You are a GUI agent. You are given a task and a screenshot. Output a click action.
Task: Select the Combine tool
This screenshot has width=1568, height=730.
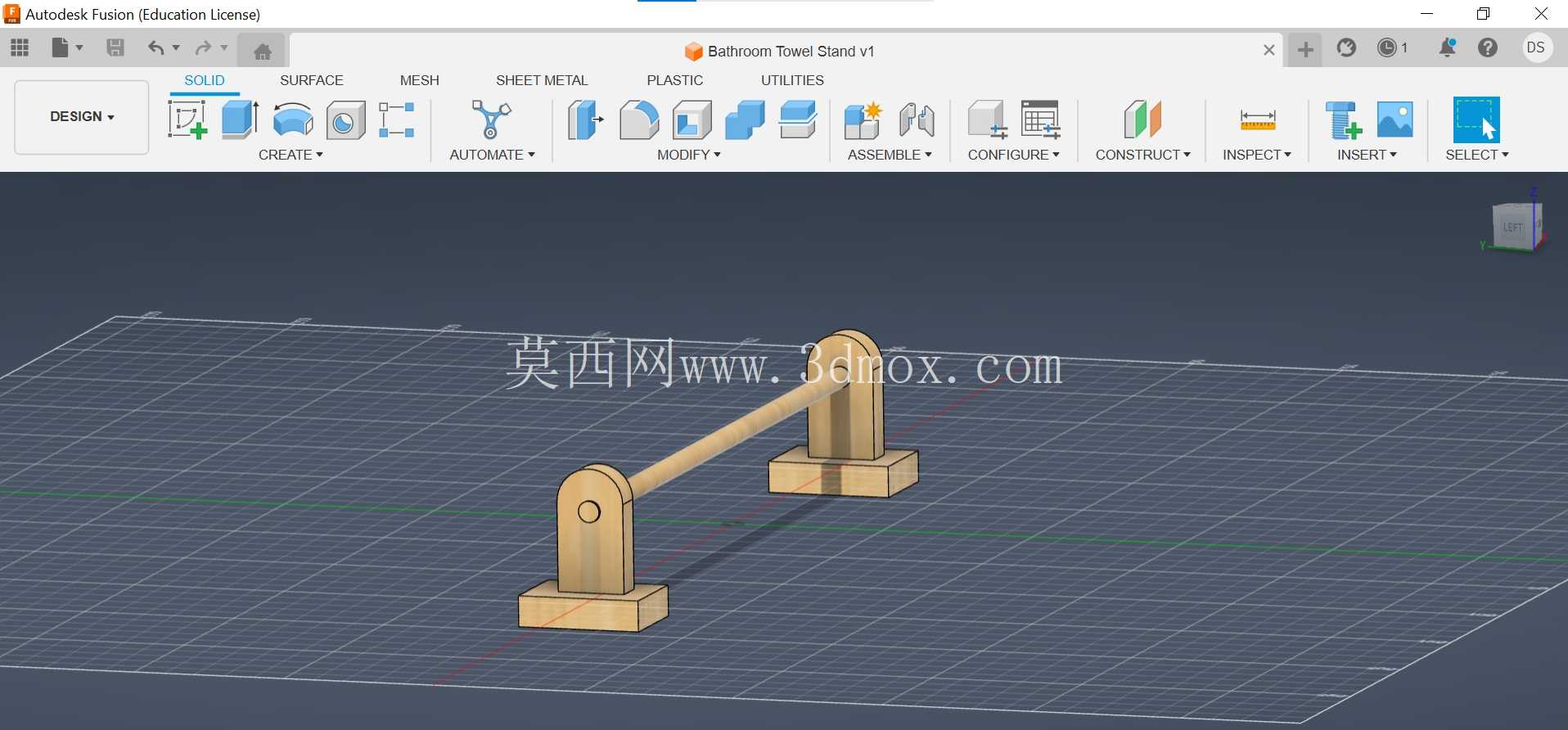[x=745, y=119]
